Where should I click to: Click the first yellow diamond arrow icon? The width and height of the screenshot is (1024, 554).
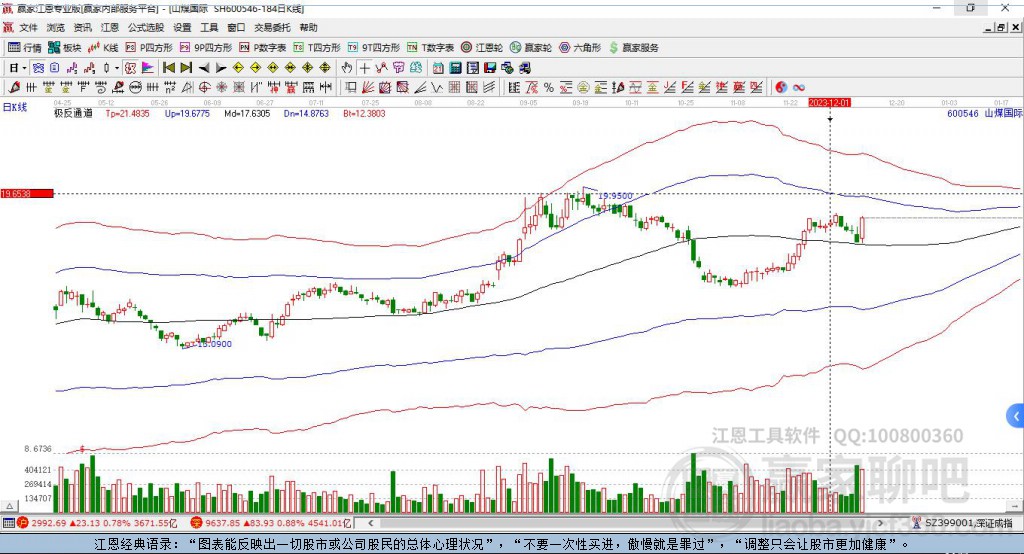[238, 68]
